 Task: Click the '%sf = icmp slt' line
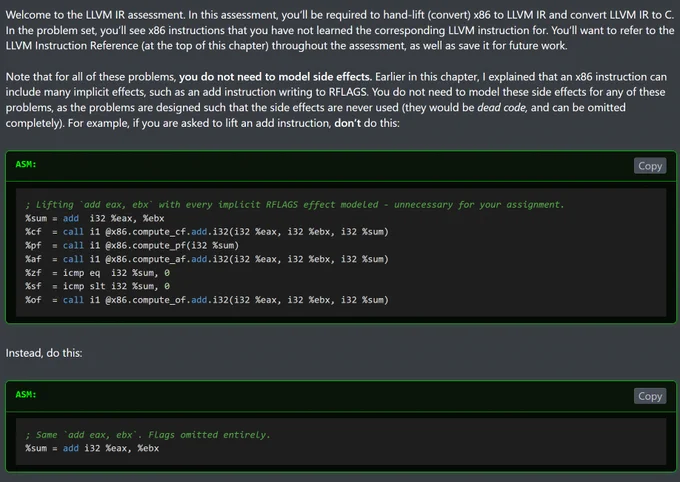(98, 286)
